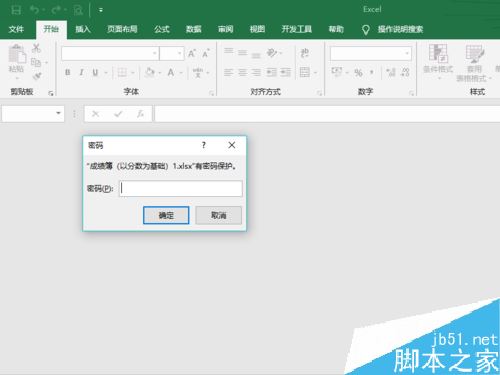
Task: Click the Decrease Decimal icon
Action: [x=405, y=72]
